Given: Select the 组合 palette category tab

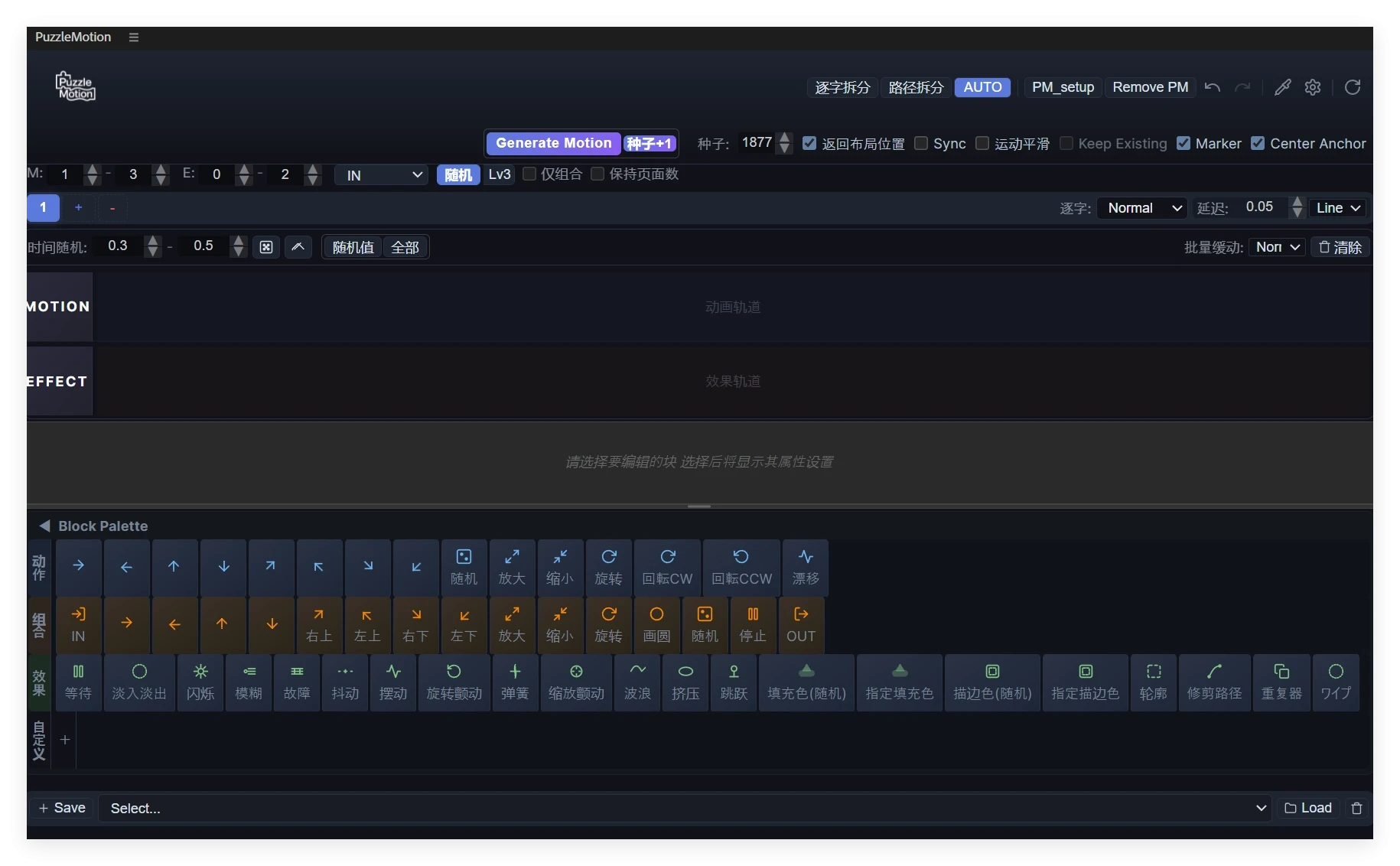Looking at the screenshot, I should [x=39, y=625].
